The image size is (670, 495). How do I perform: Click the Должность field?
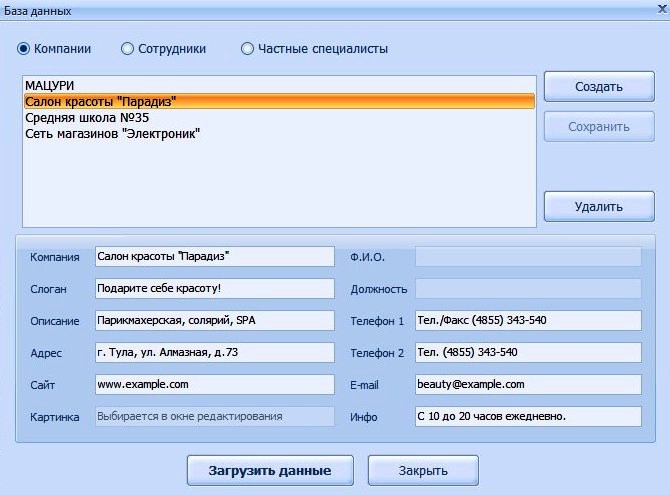(528, 289)
